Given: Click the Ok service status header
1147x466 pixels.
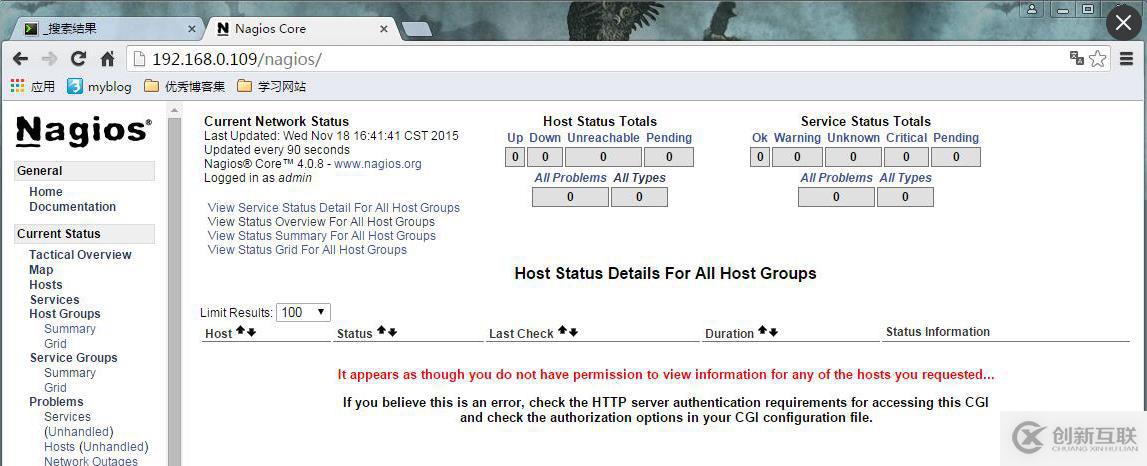Looking at the screenshot, I should pyautogui.click(x=760, y=138).
